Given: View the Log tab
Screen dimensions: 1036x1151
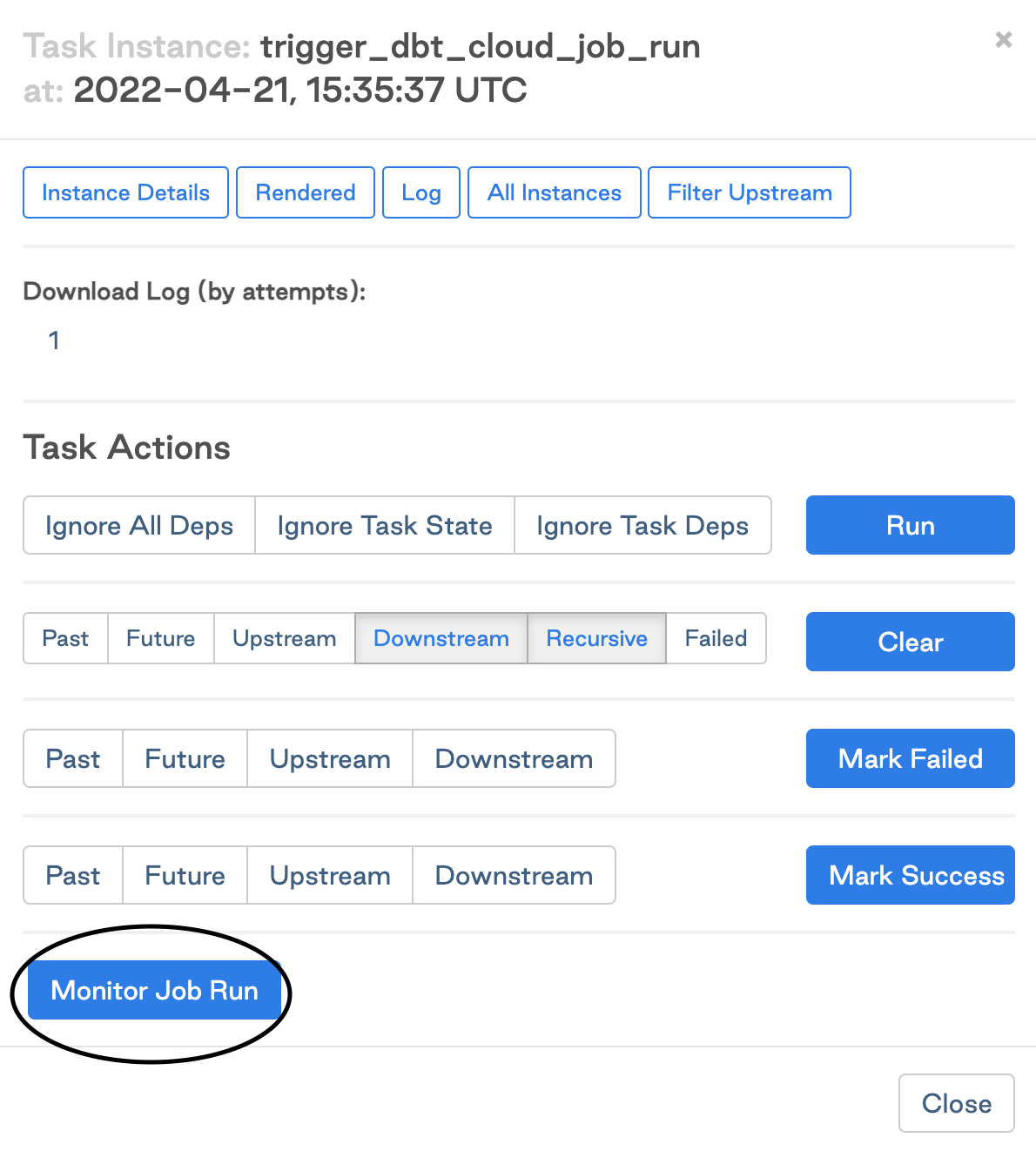Looking at the screenshot, I should pyautogui.click(x=420, y=192).
